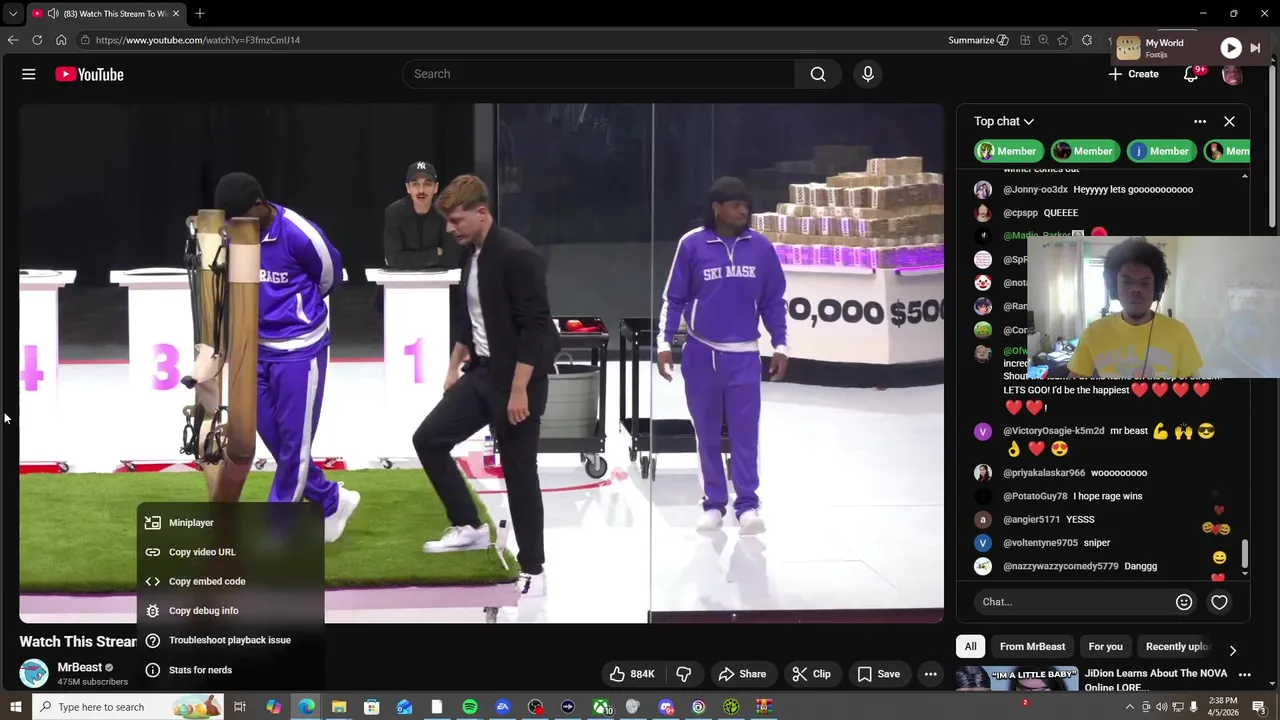
Task: Go back in browser
Action: 13,40
